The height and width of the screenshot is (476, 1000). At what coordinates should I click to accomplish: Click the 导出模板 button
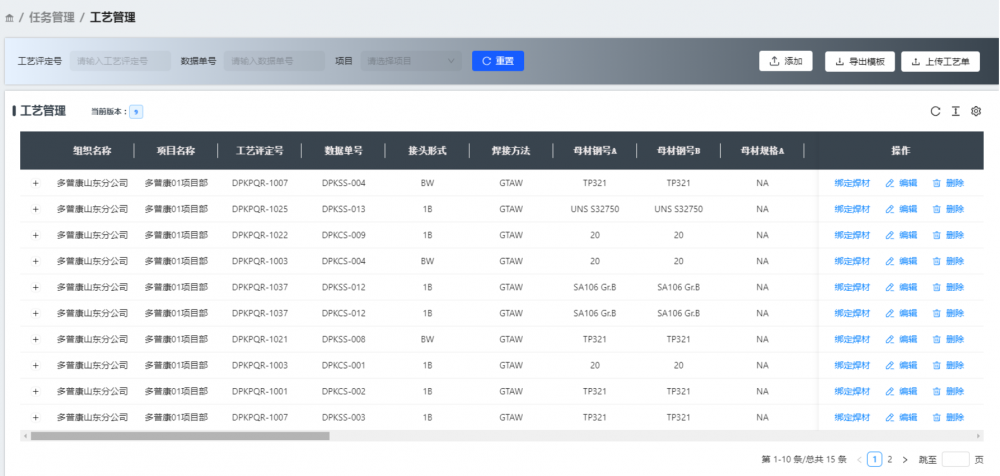pyautogui.click(x=859, y=61)
